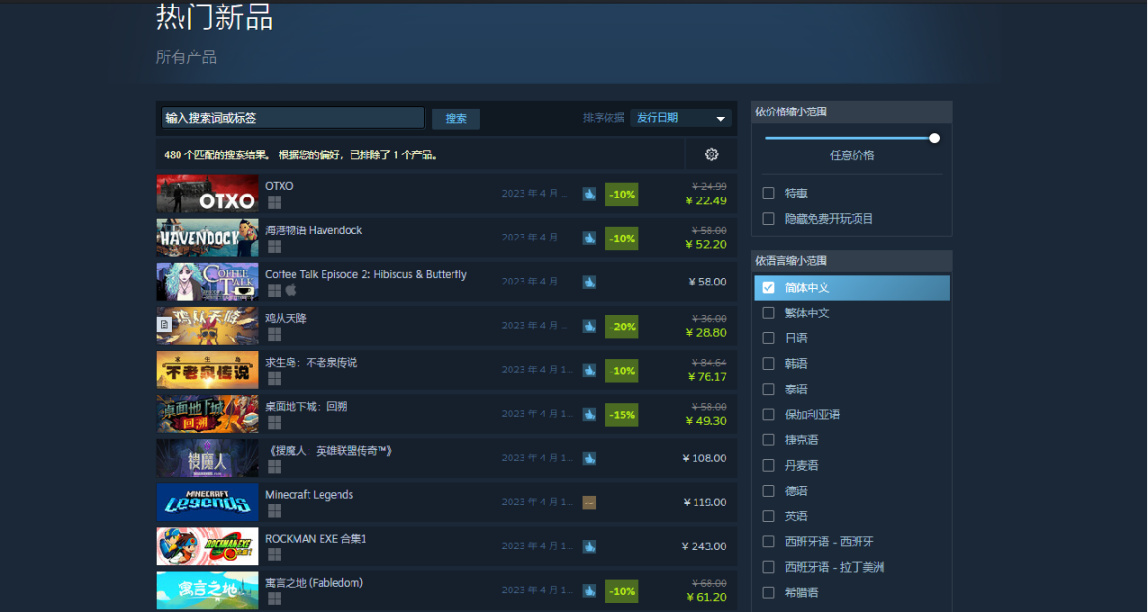Click the 寓言之地 Fabledom thumbnail
This screenshot has width=1148, height=612.
click(207, 590)
